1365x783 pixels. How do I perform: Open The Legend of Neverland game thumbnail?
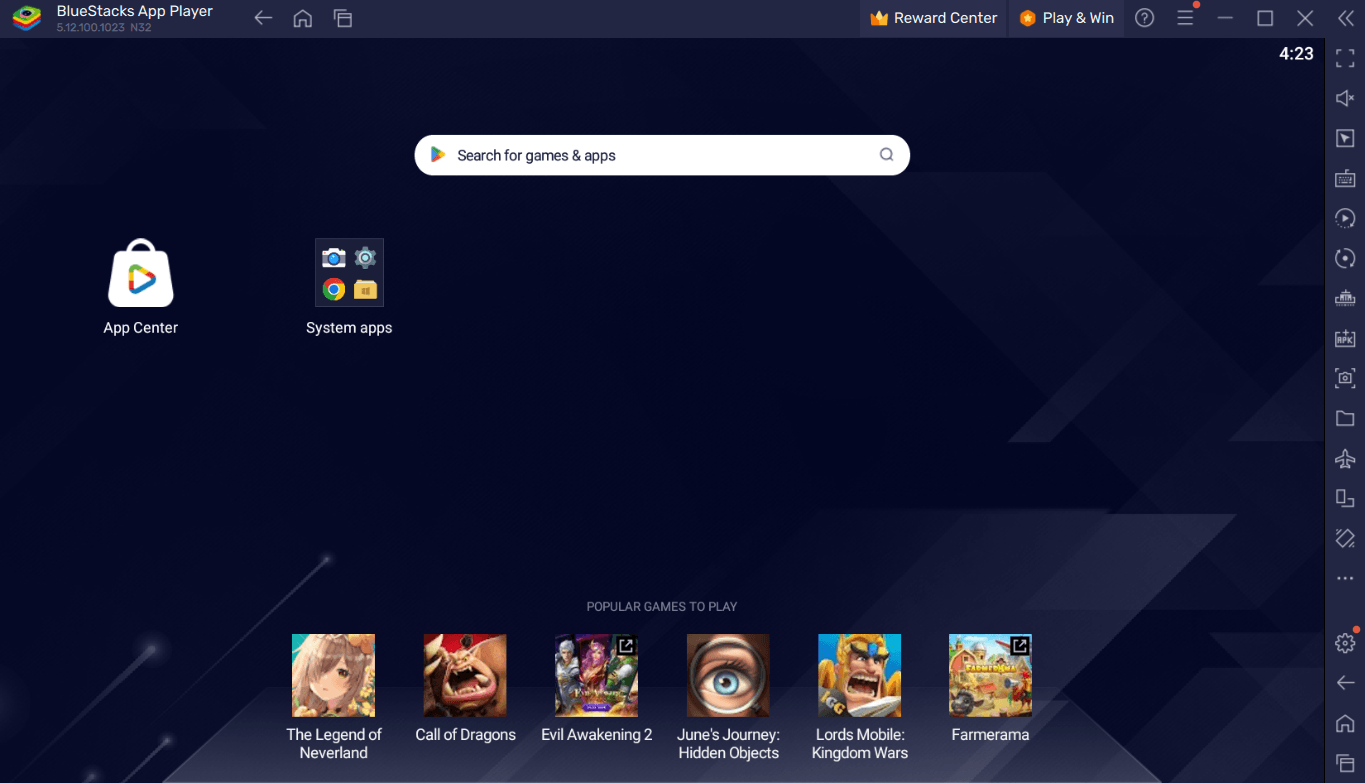coord(333,675)
